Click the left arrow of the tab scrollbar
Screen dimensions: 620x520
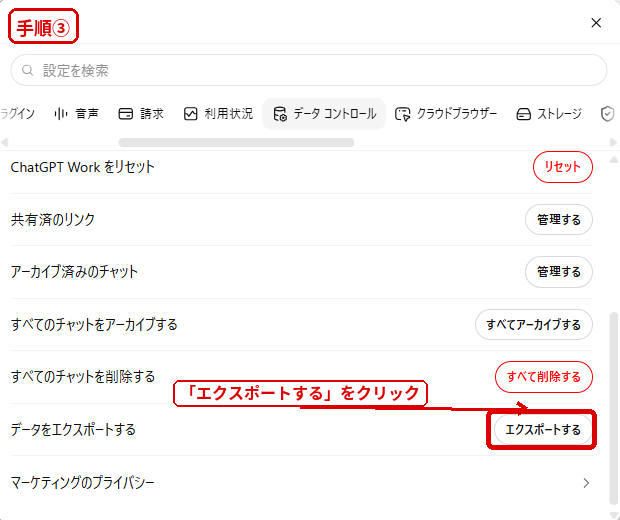tap(5, 142)
